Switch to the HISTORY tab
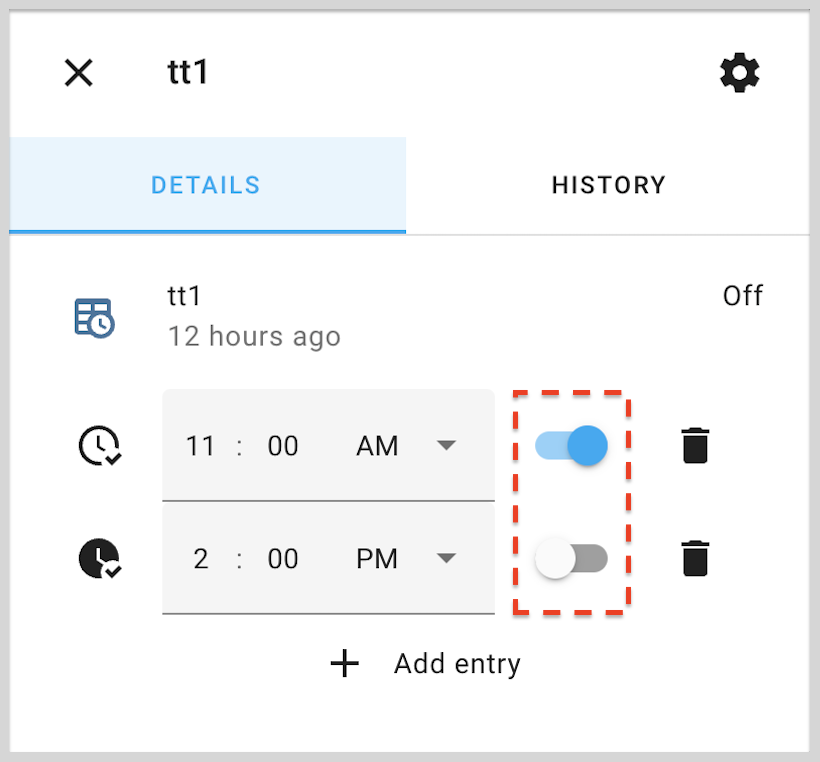 (608, 185)
